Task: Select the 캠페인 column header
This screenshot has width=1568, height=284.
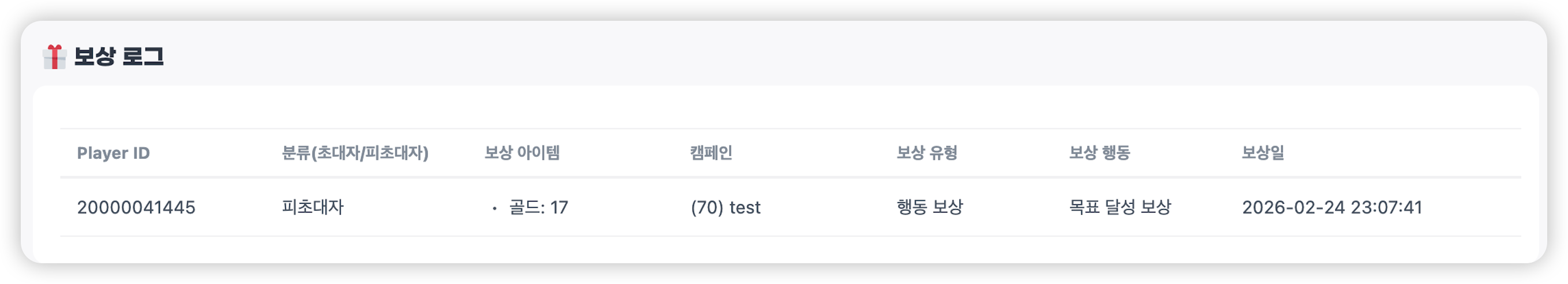Action: [711, 152]
